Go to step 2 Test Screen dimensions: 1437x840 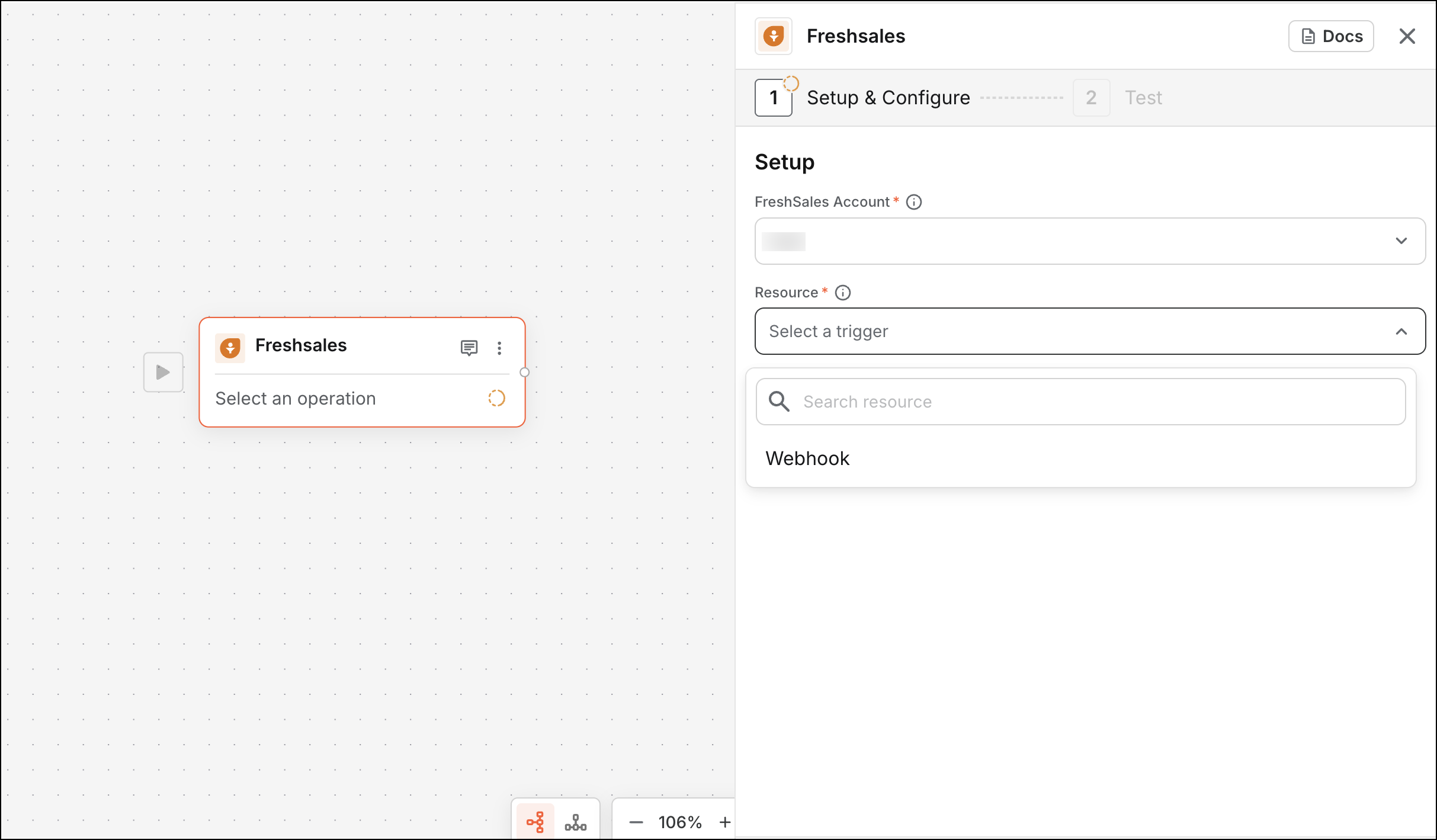pos(1118,98)
